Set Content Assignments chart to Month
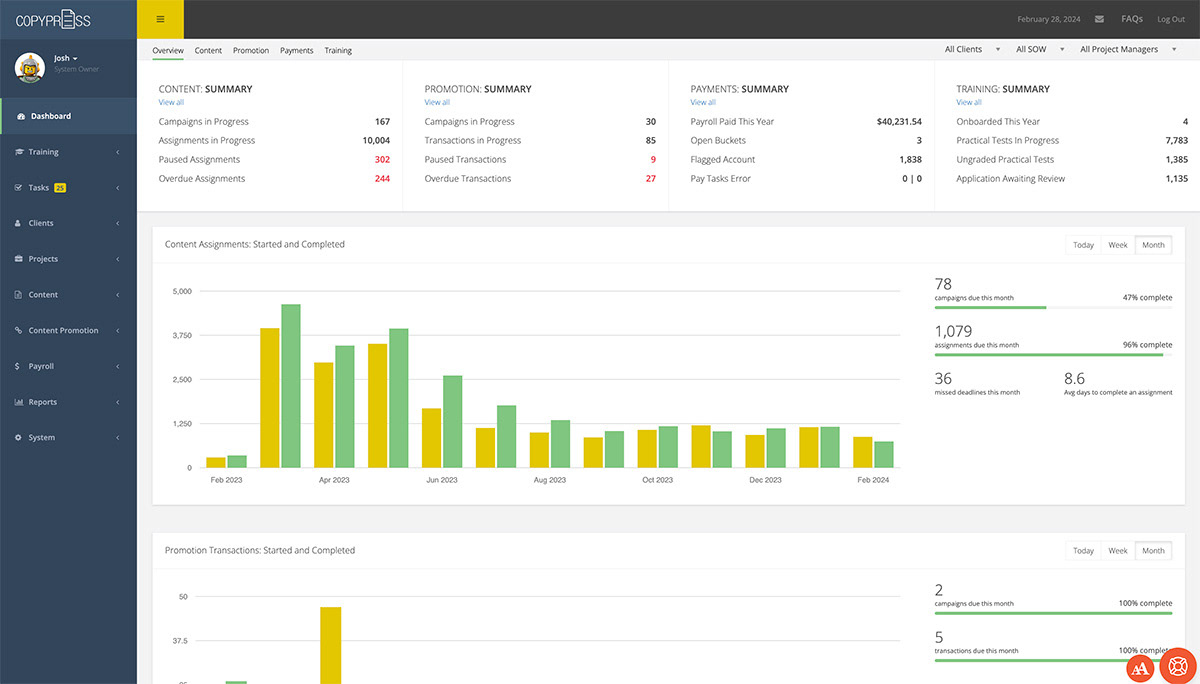1200x684 pixels. coord(1153,245)
